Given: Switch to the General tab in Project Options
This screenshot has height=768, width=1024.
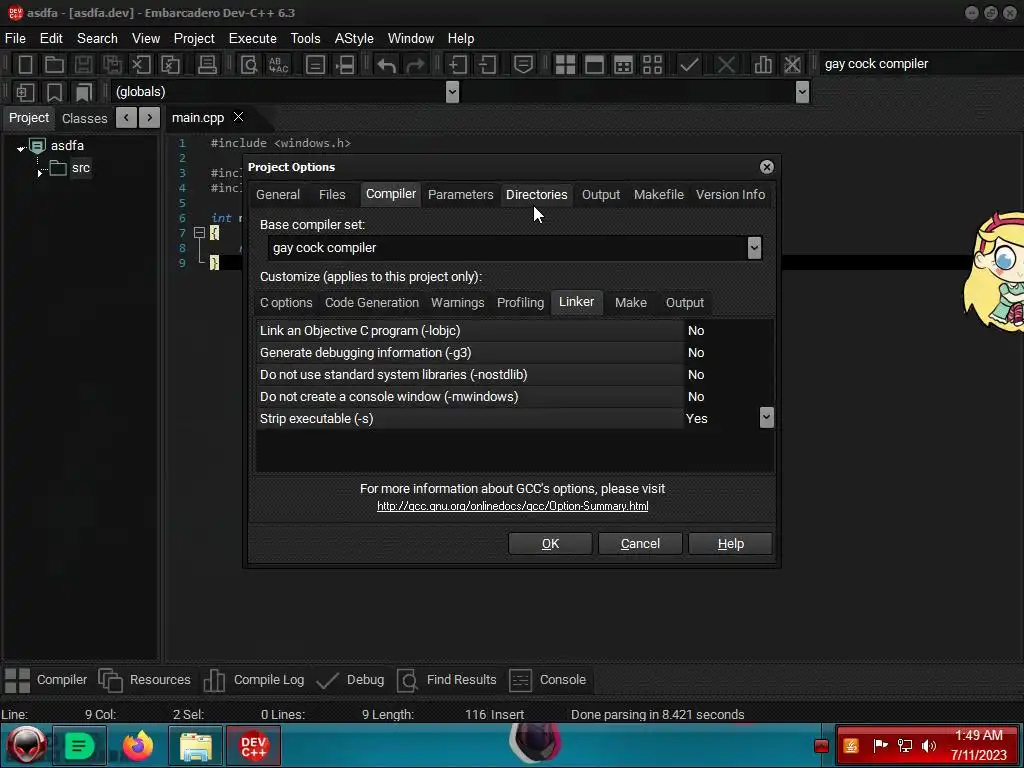Looking at the screenshot, I should pyautogui.click(x=278, y=195).
